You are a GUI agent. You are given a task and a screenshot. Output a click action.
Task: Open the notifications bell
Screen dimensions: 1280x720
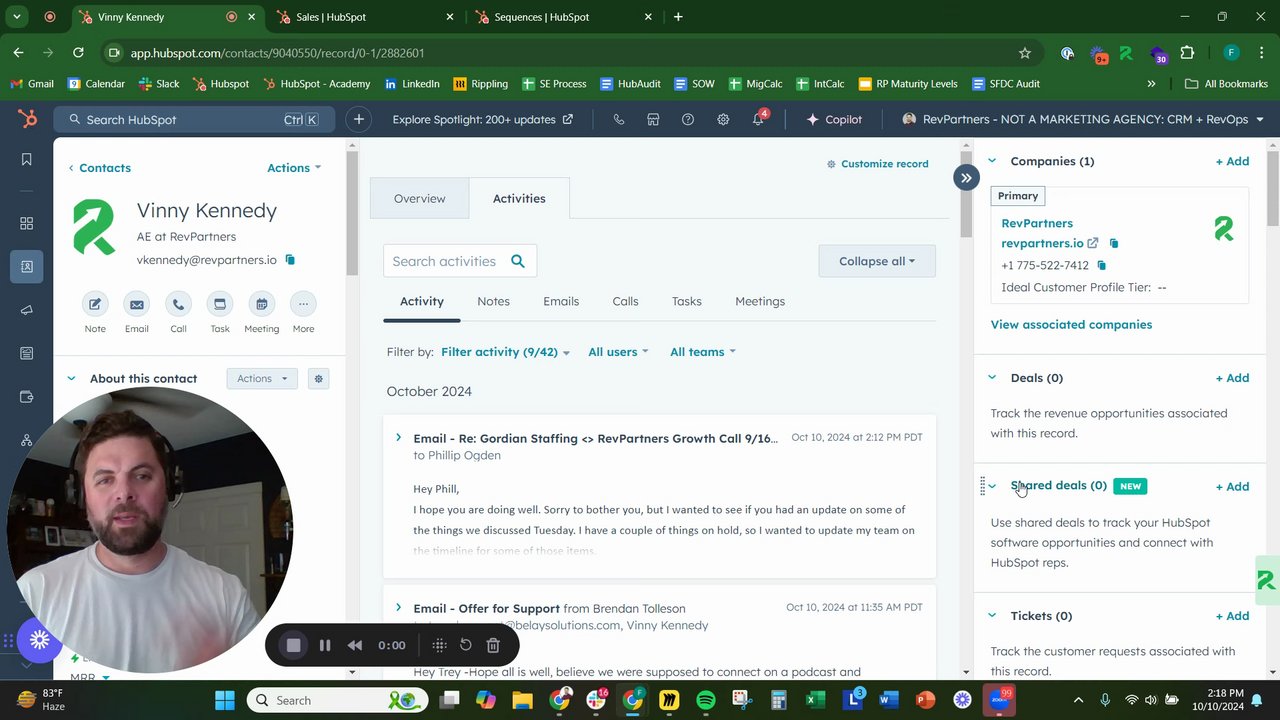click(x=758, y=120)
